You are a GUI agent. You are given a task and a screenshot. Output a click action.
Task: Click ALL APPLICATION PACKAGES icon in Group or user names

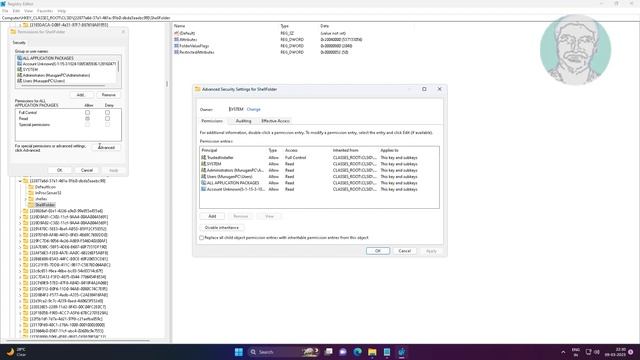coord(20,58)
